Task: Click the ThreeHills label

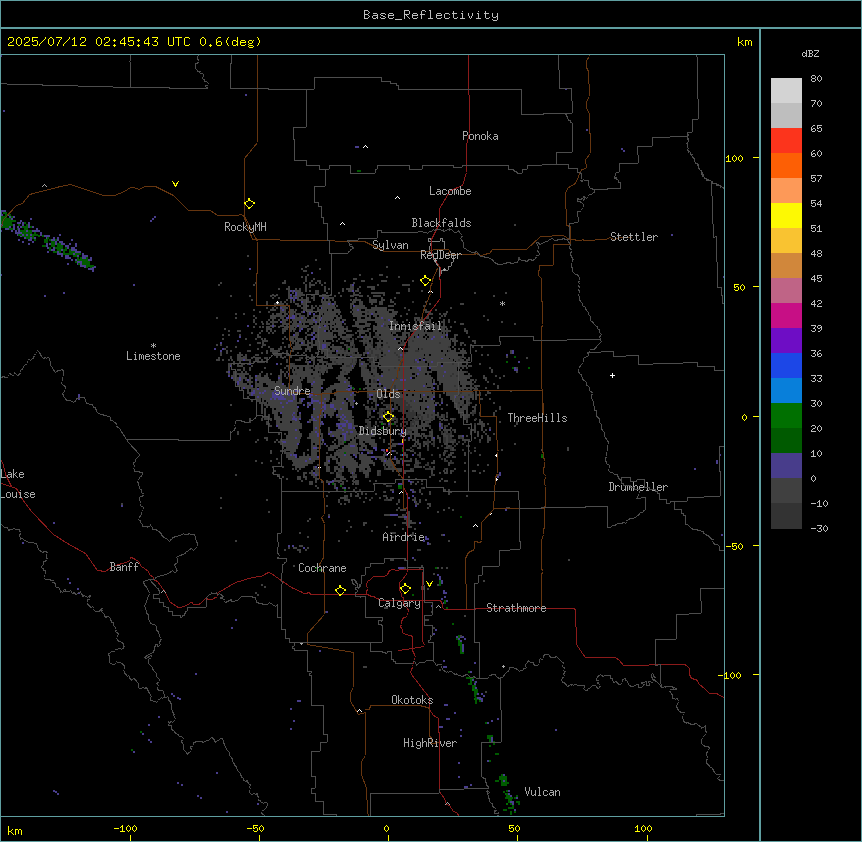Action: 537,418
